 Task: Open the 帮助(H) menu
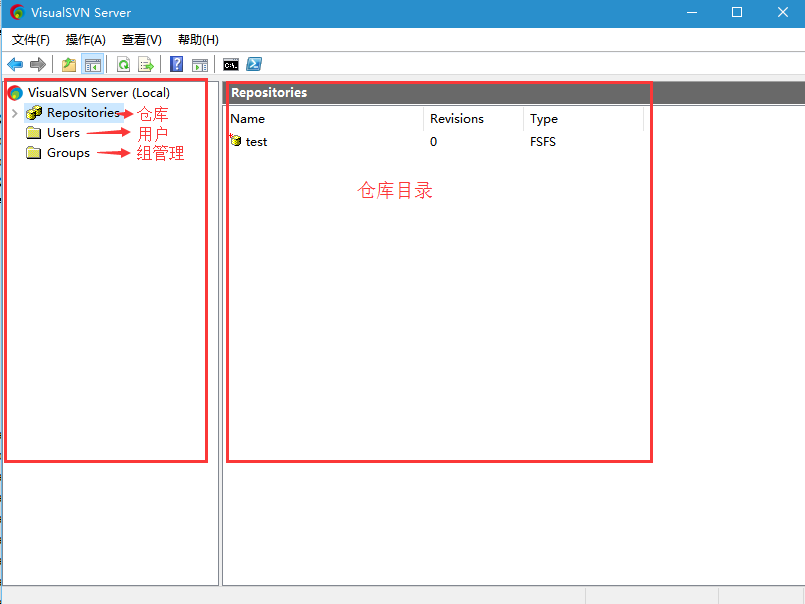[x=198, y=40]
